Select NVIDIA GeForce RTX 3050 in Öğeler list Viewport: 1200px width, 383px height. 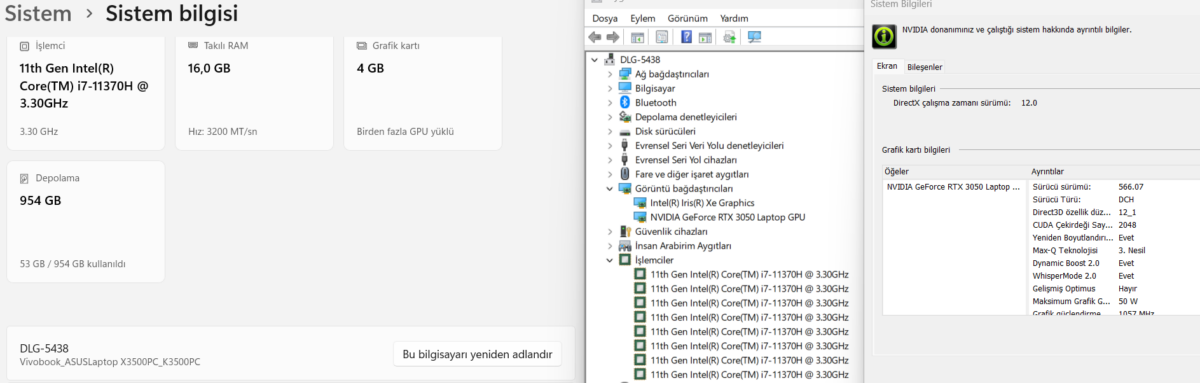(954, 186)
